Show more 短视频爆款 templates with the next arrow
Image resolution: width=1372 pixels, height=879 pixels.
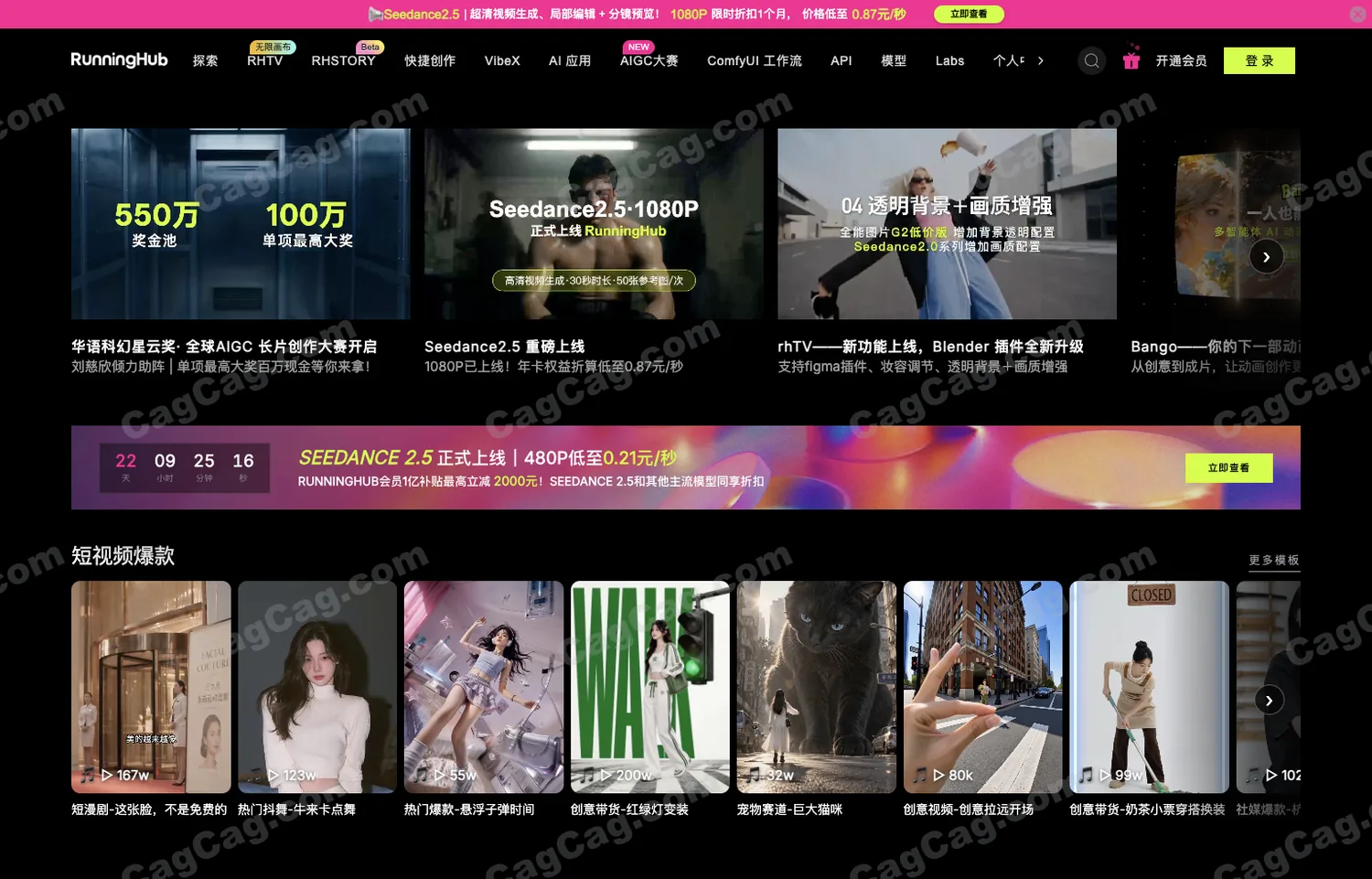pos(1269,701)
